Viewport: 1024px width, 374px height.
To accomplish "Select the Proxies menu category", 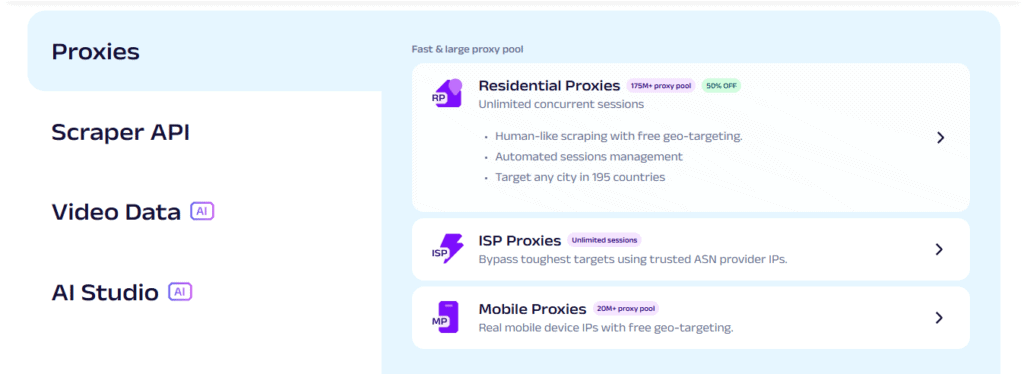I will click(x=95, y=52).
